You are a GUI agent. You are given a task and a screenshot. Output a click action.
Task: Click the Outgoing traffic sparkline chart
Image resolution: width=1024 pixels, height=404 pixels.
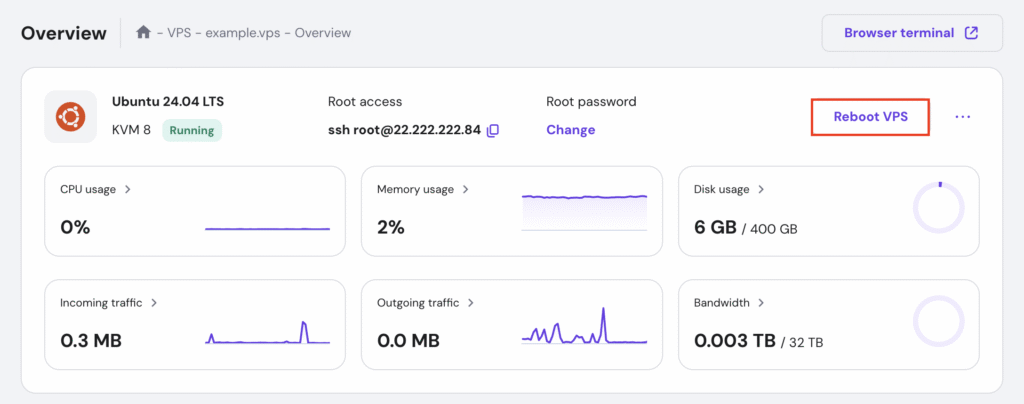584,325
